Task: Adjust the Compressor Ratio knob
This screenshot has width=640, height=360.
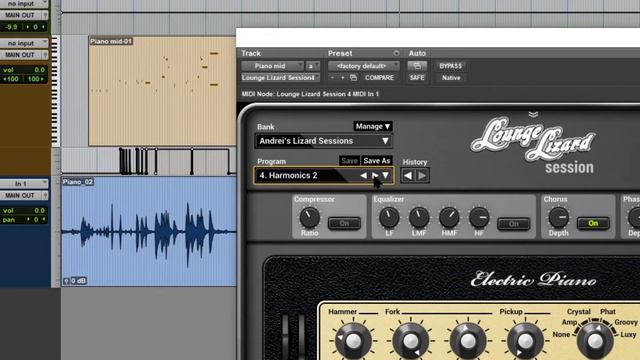Action: [309, 217]
